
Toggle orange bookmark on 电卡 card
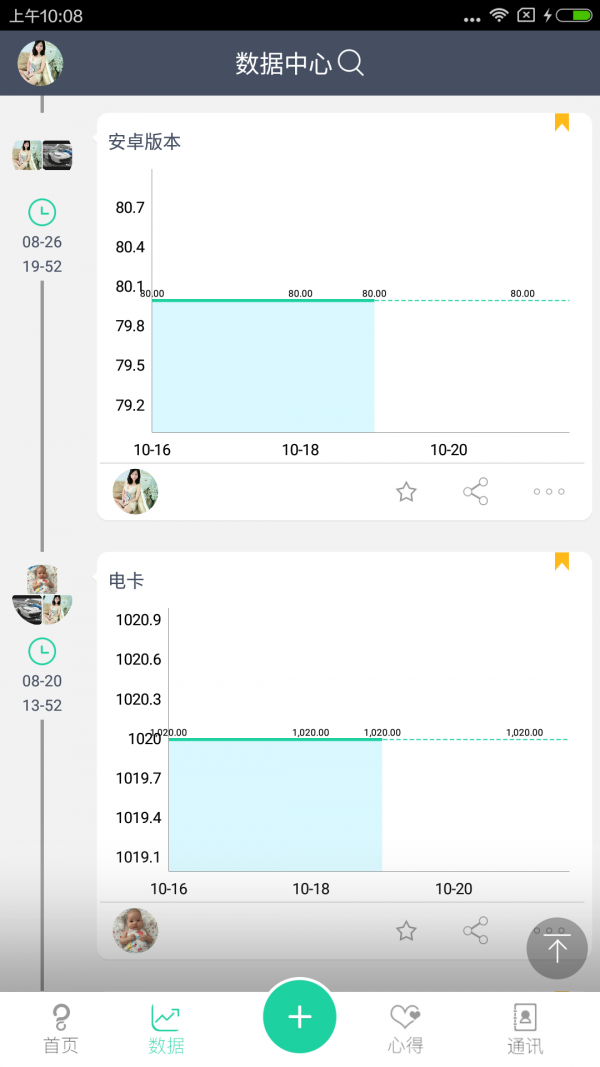[562, 561]
